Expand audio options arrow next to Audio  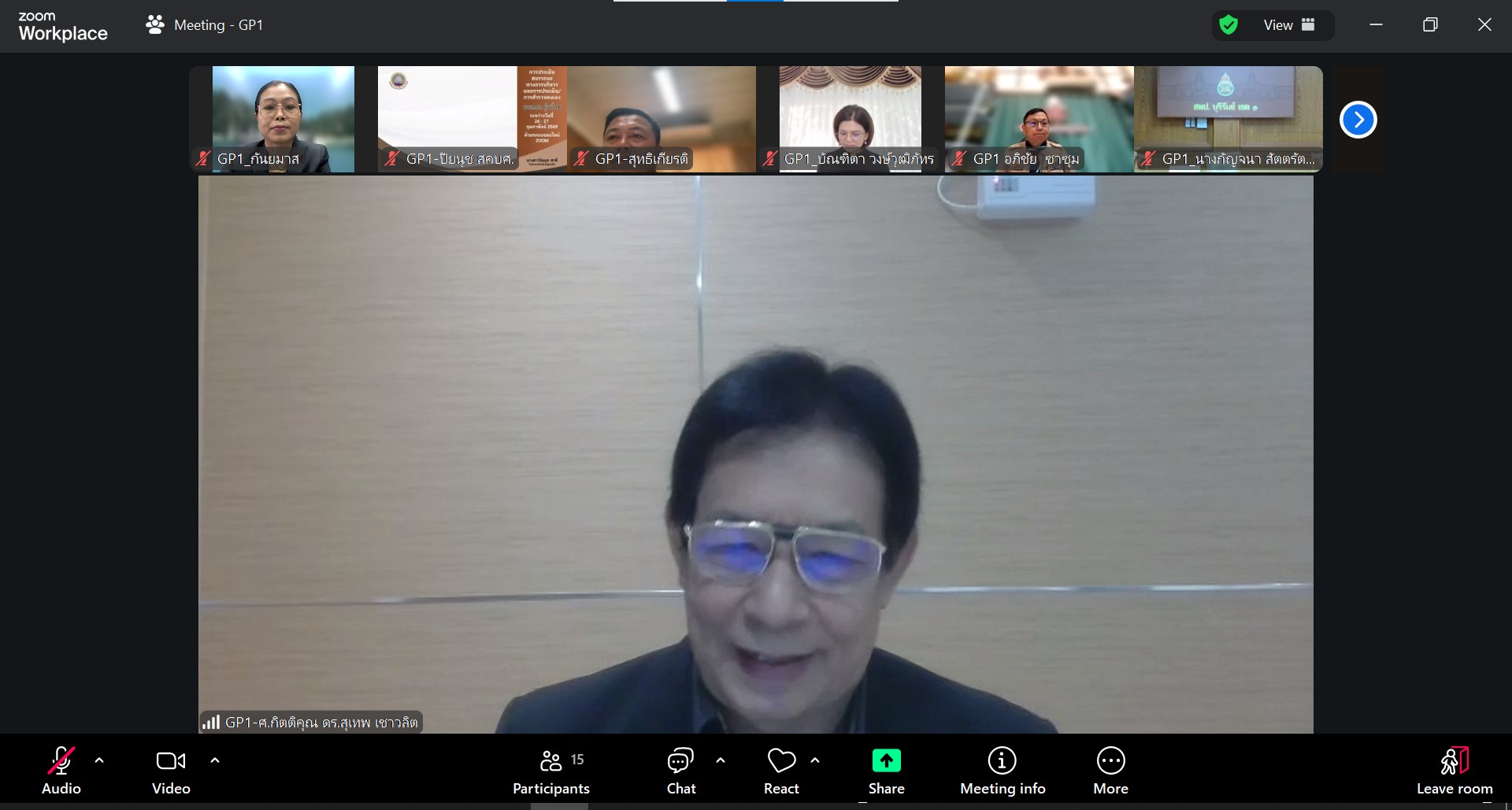click(99, 760)
